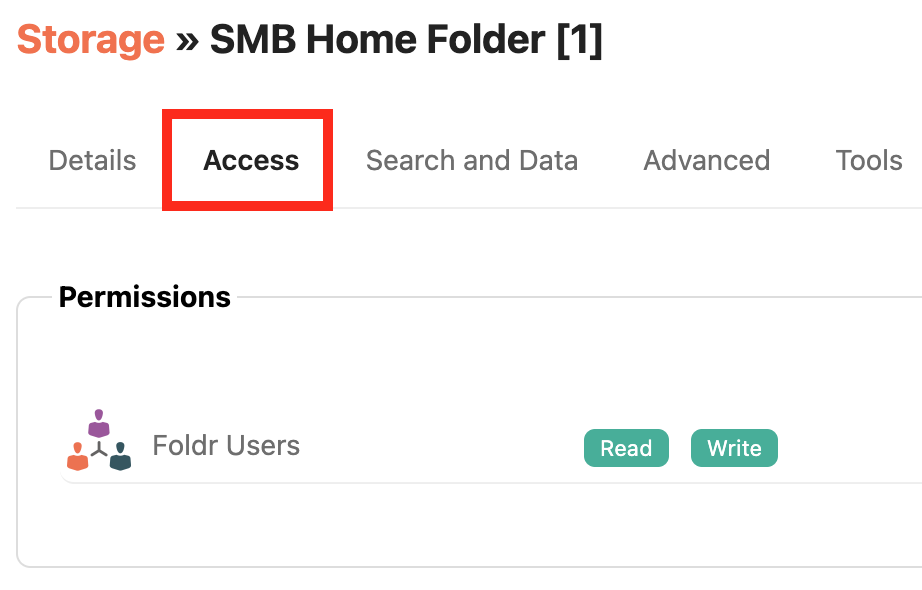Image resolution: width=922 pixels, height=590 pixels.
Task: Click the Foldr Users group icon
Action: [x=98, y=442]
